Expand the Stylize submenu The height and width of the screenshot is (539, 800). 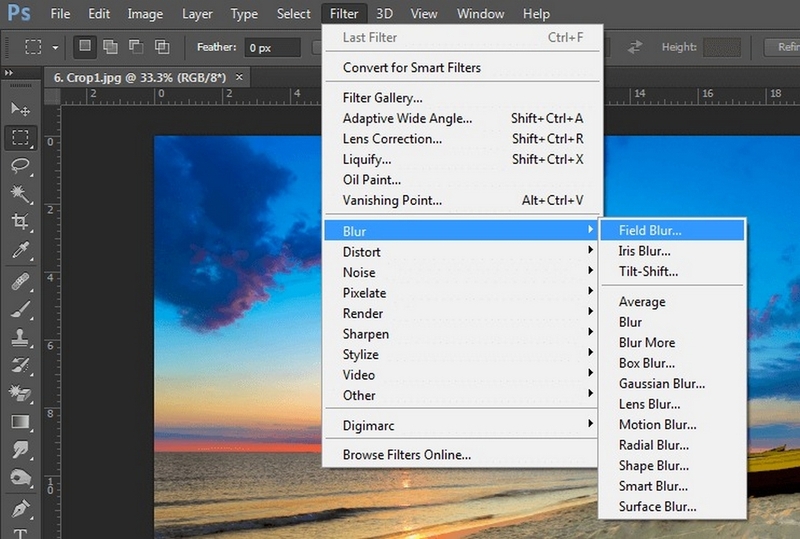pos(461,354)
